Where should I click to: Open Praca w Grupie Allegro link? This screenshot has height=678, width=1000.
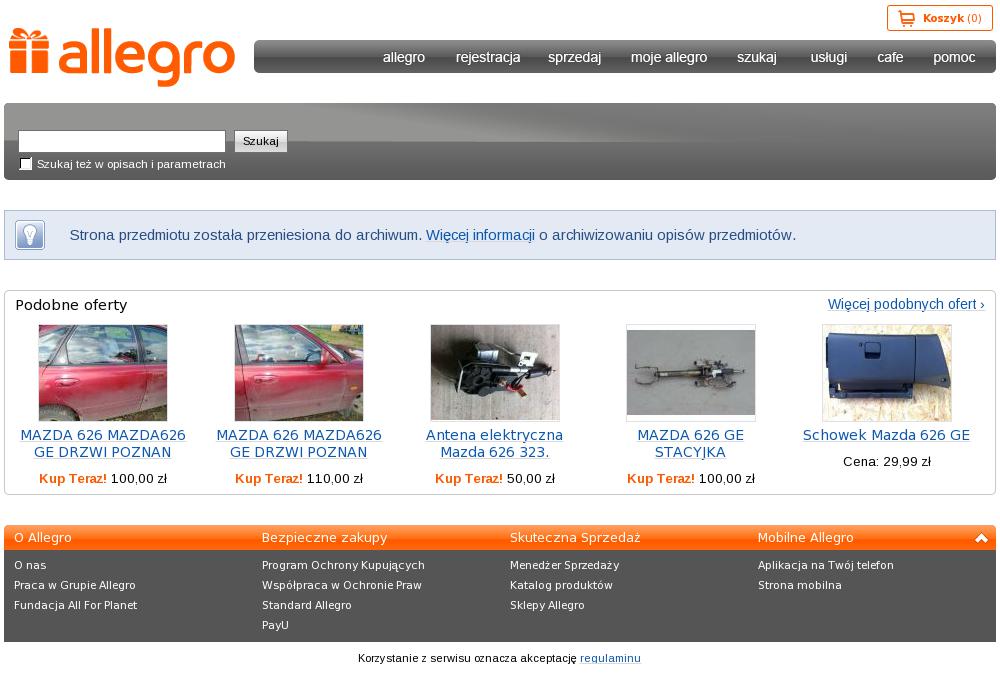[75, 585]
